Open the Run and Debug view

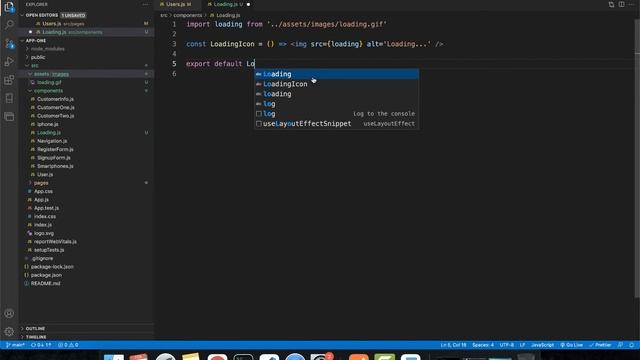9,62
